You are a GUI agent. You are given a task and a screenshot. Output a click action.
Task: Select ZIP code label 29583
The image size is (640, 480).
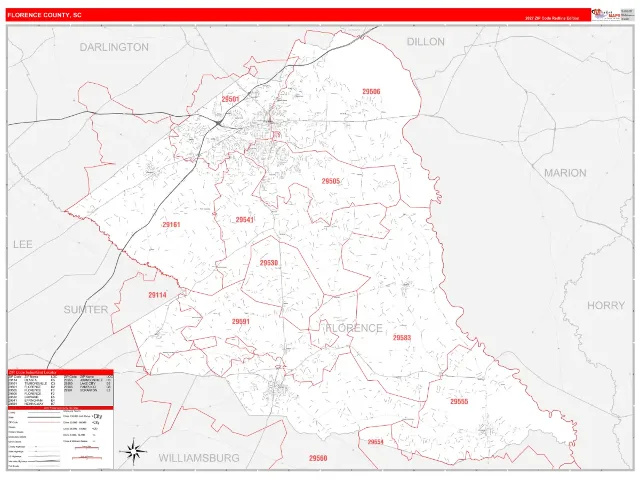coord(402,338)
